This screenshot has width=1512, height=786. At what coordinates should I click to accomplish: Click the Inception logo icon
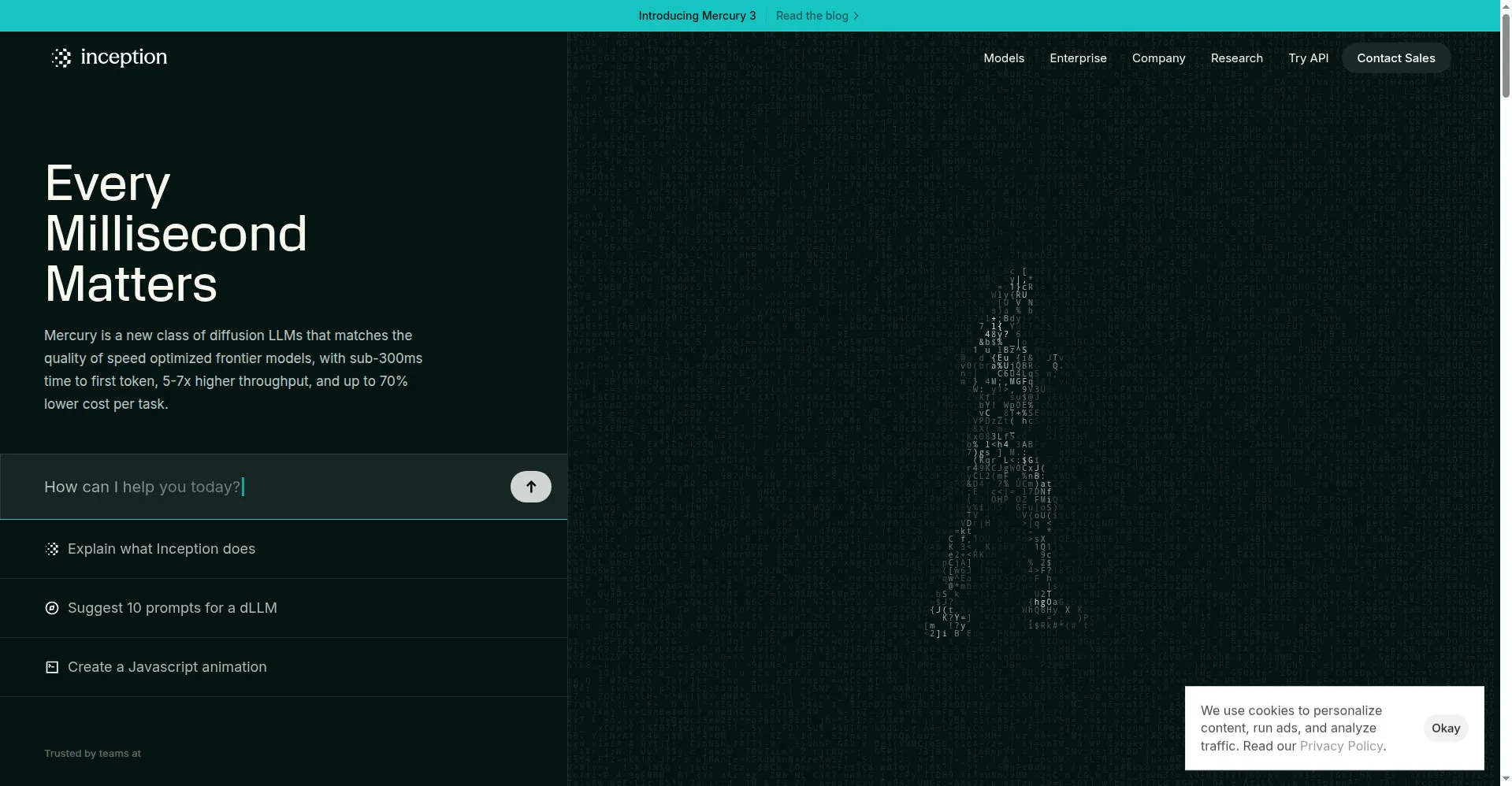tap(61, 57)
